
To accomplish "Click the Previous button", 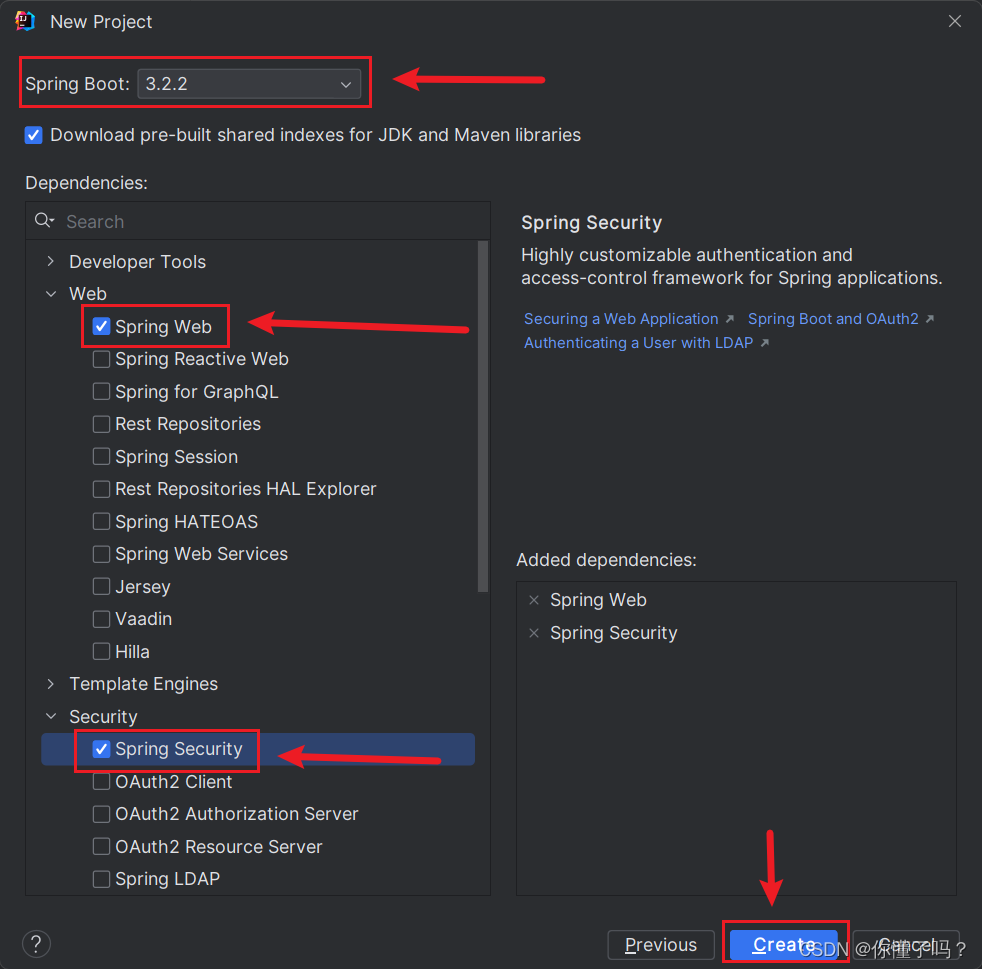I will pos(660,944).
